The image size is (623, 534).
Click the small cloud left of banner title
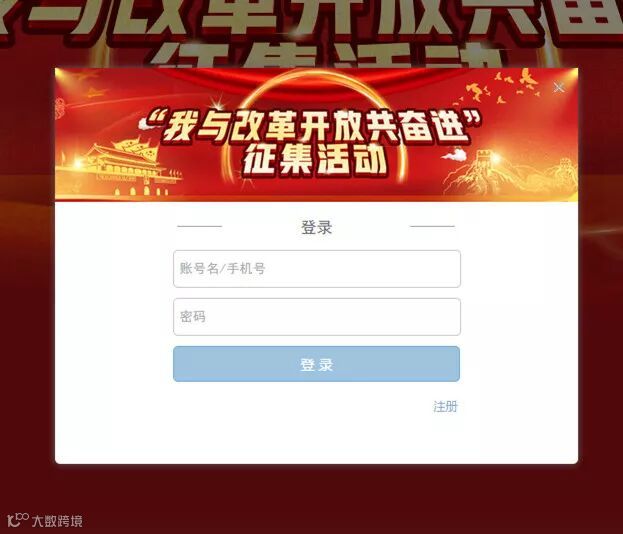145,124
